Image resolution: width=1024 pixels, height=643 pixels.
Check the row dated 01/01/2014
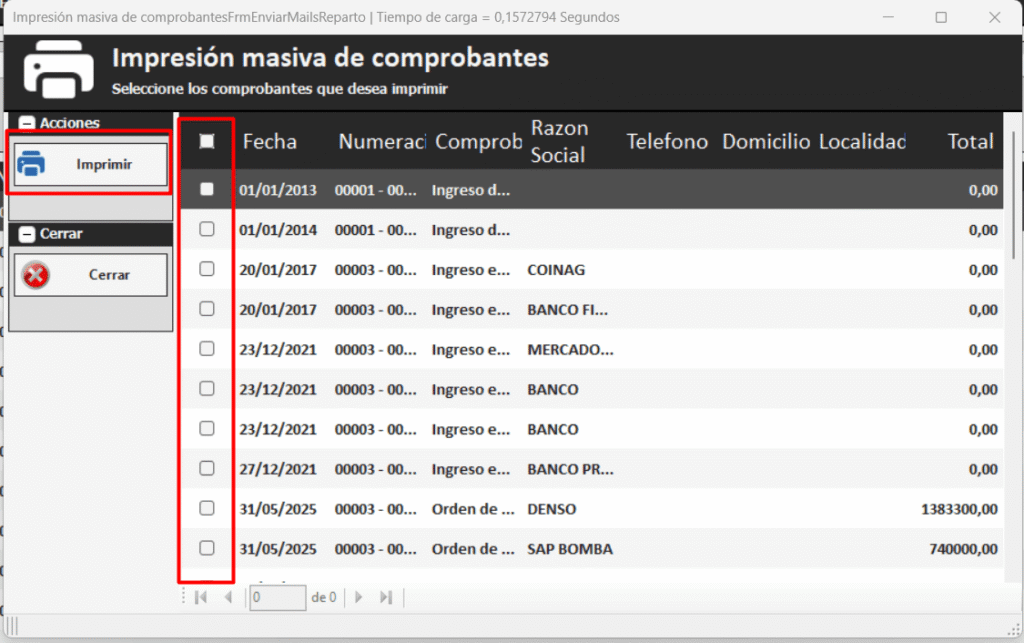pyautogui.click(x=207, y=229)
